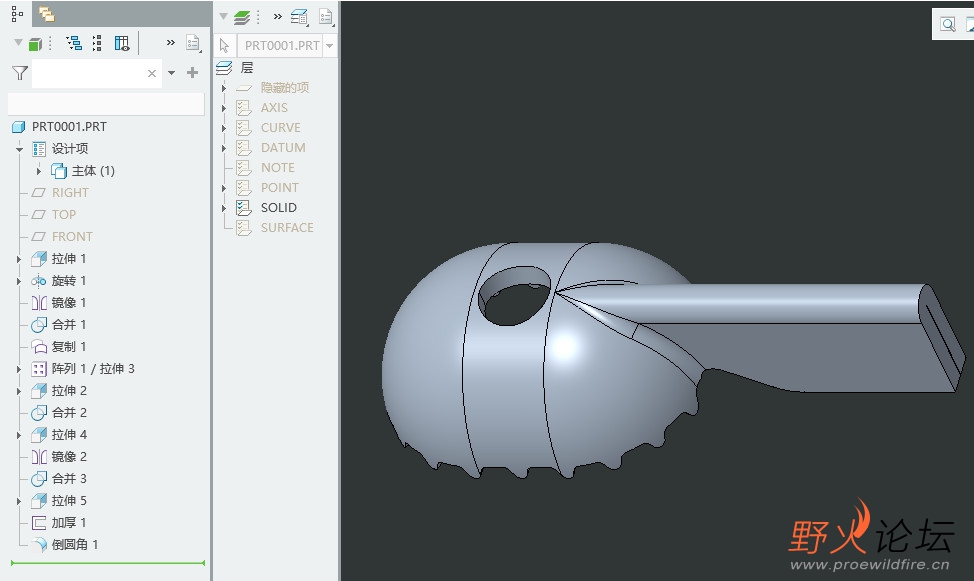Image resolution: width=974 pixels, height=581 pixels.
Task: Expand the SOLID layer
Action: [x=224, y=208]
